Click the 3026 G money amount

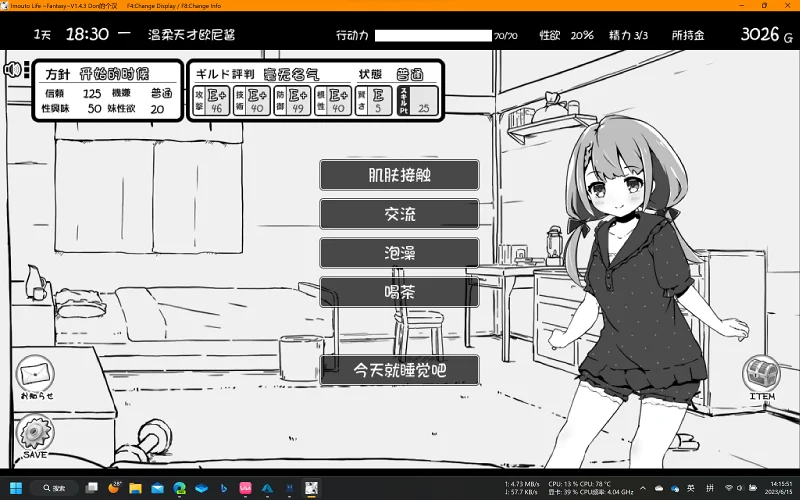767,34
